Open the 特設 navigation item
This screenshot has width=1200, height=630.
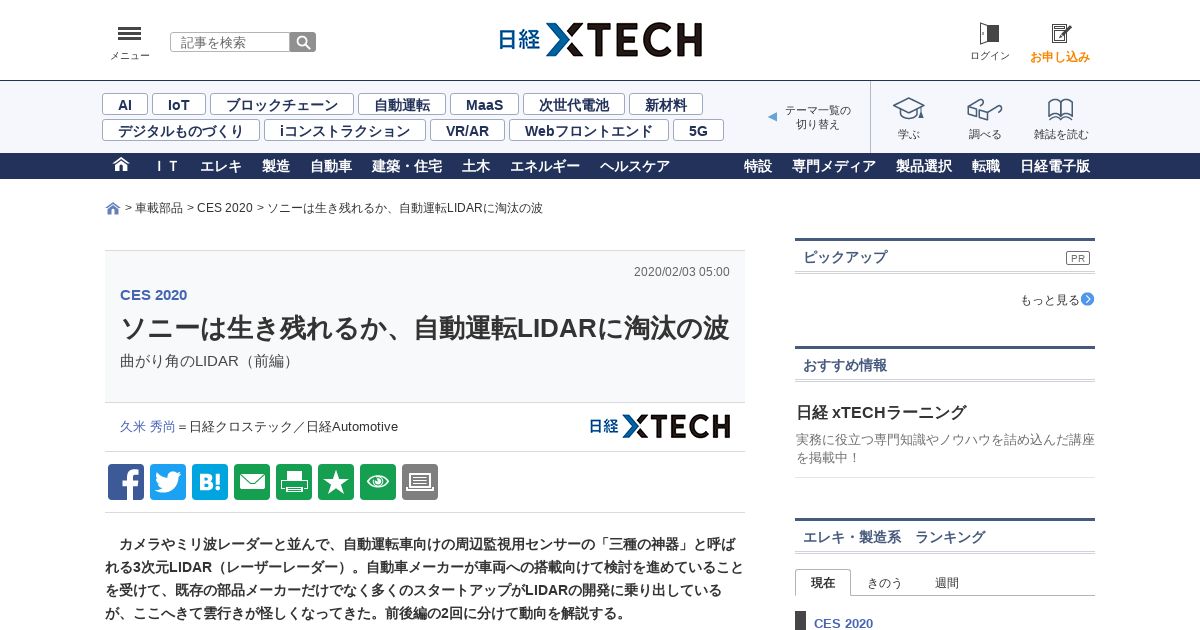tap(758, 166)
